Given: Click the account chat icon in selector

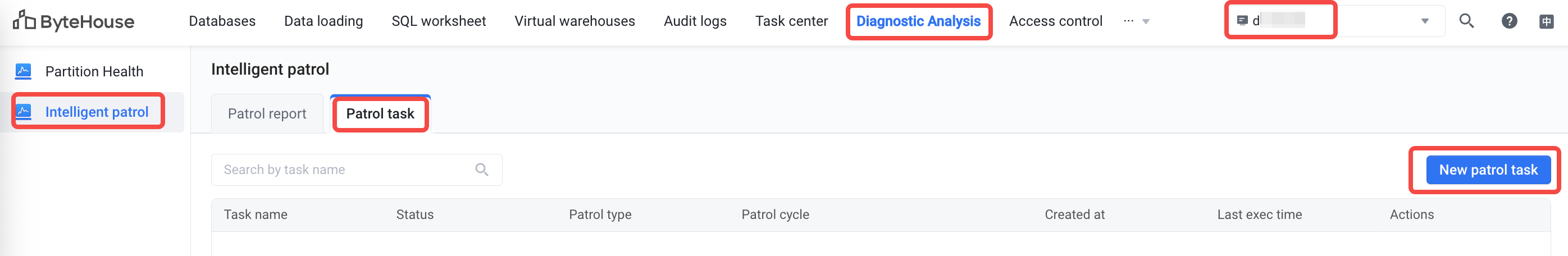Looking at the screenshot, I should coord(1242,21).
